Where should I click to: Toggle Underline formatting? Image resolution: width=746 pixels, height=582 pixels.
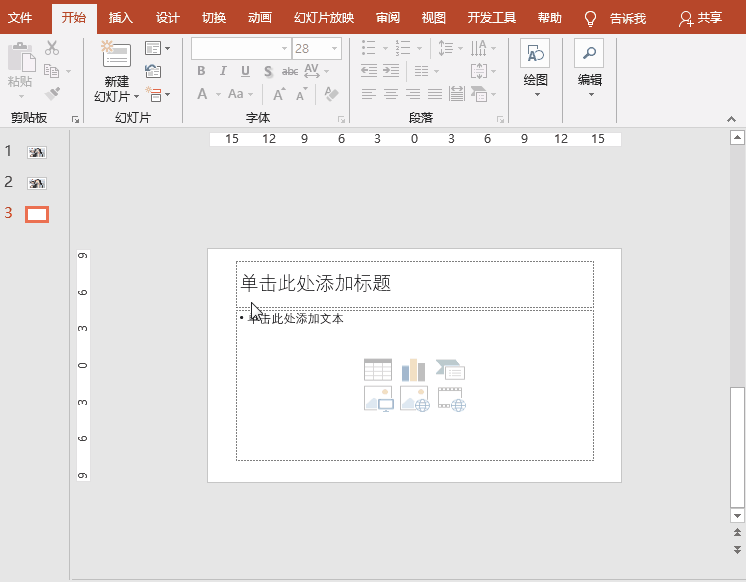point(245,71)
